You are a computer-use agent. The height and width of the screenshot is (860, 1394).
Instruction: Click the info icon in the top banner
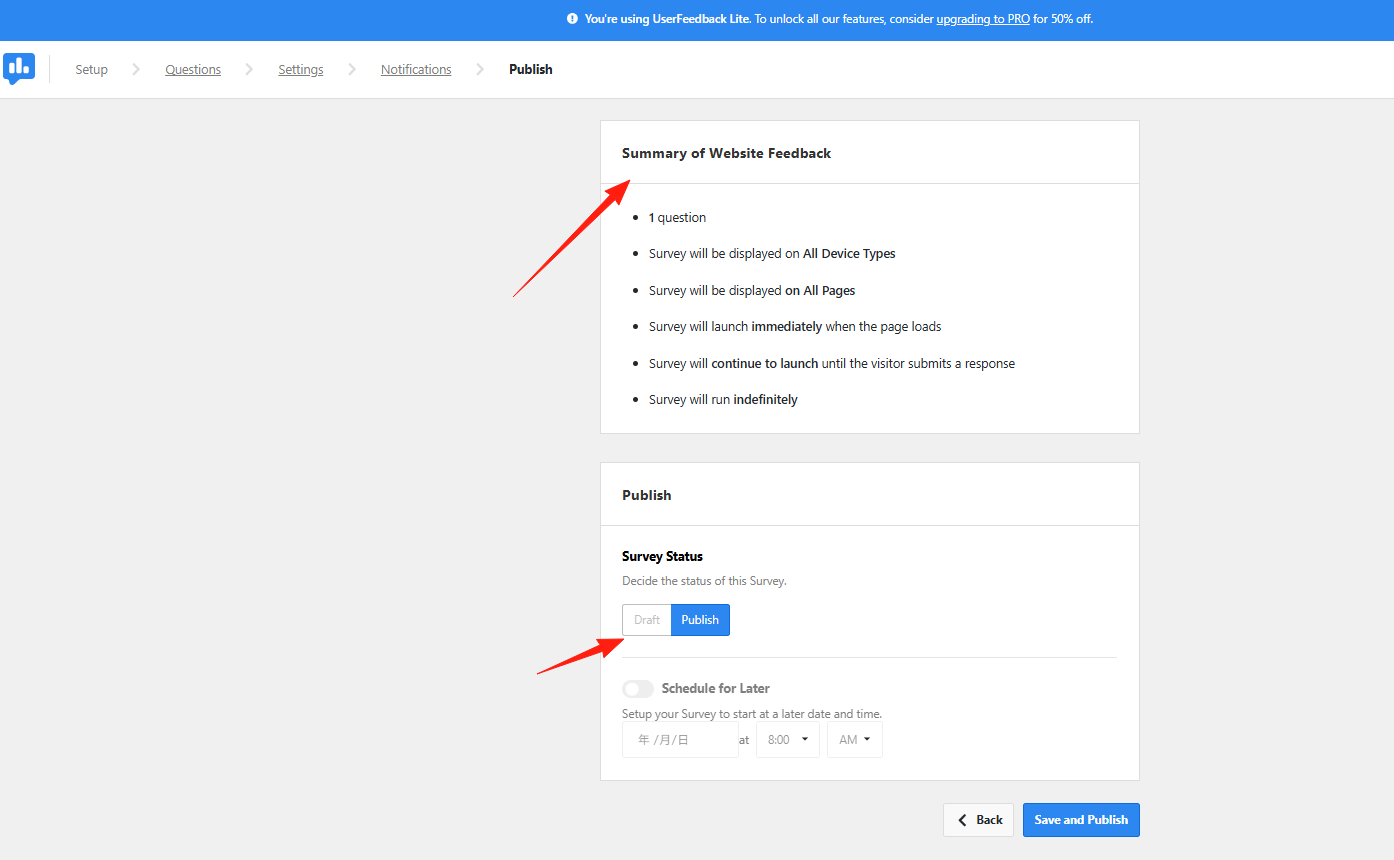(571, 17)
